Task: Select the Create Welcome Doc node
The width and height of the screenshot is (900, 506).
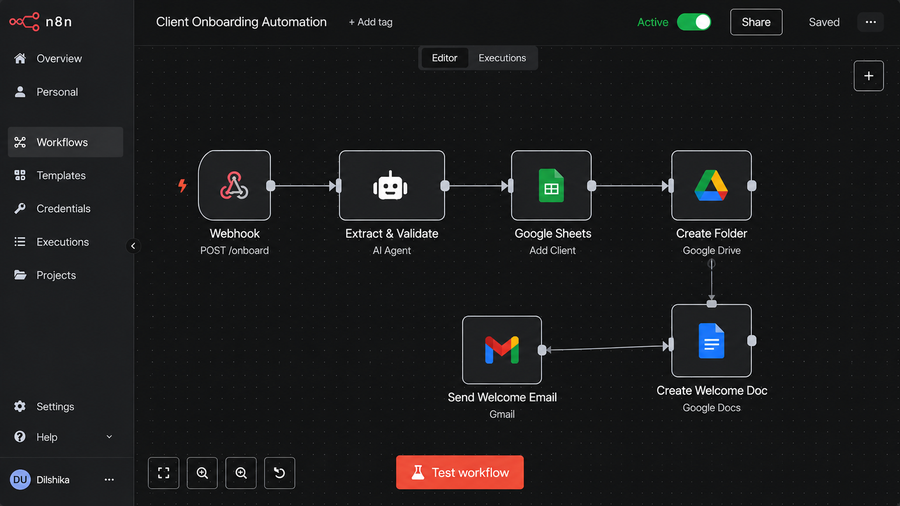Action: point(711,341)
